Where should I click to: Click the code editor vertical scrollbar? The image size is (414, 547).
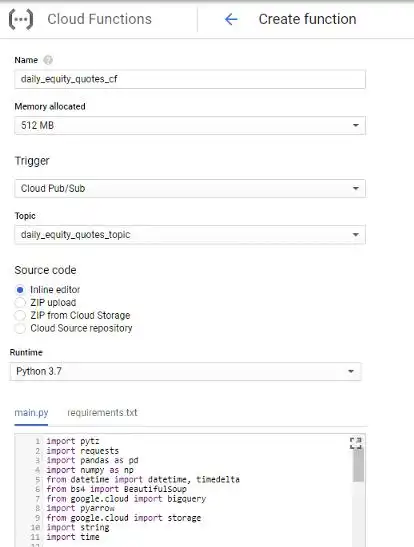click(x=358, y=466)
